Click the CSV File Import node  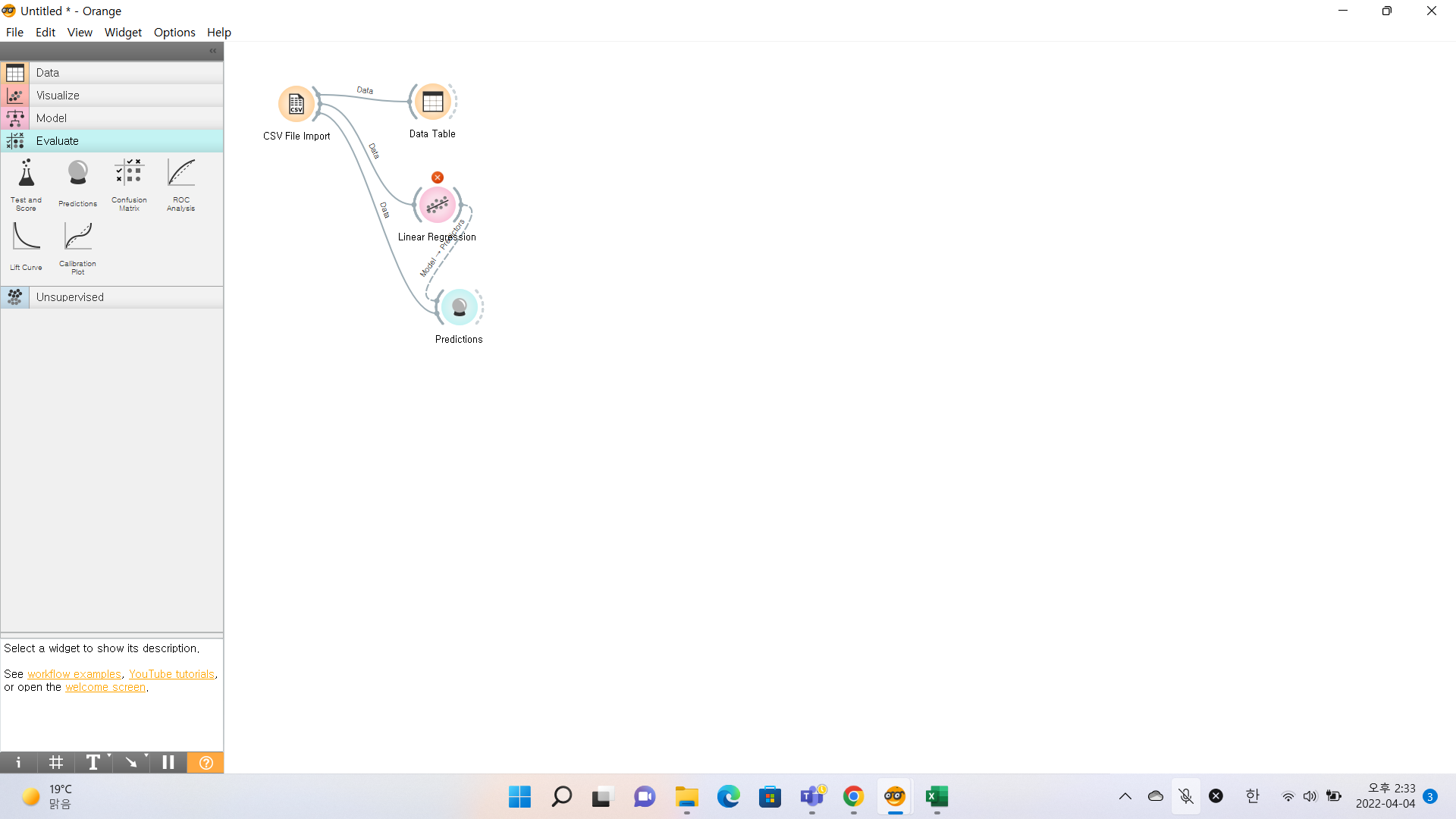click(297, 105)
